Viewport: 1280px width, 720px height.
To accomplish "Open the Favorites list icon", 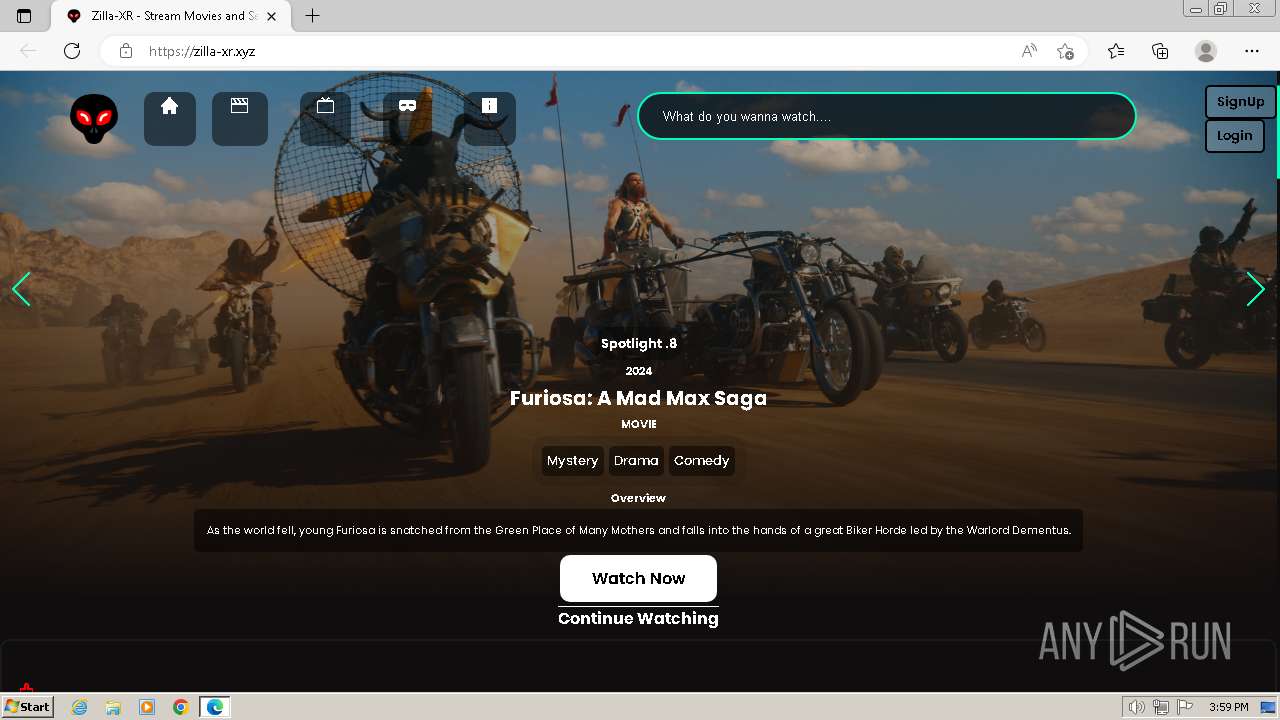I will [1116, 51].
